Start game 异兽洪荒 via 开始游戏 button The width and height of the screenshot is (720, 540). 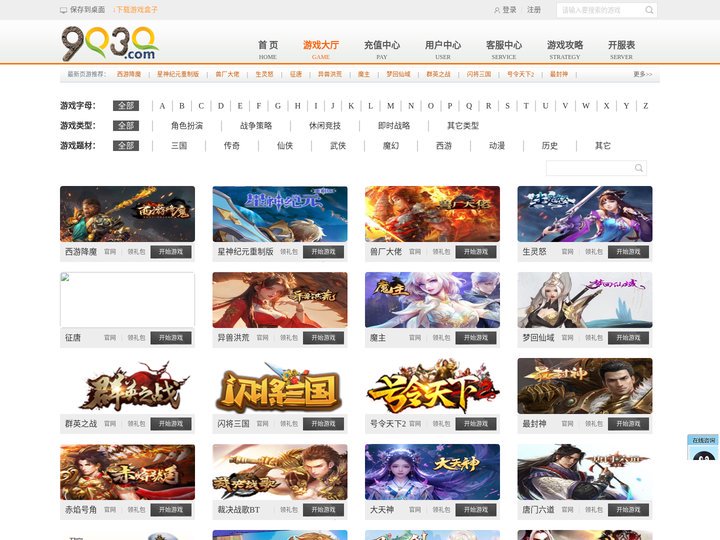323,338
